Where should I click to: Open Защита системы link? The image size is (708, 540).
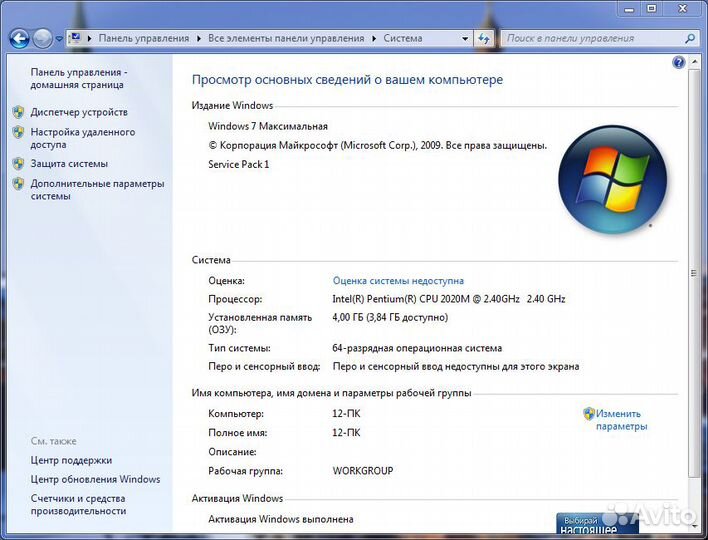click(69, 163)
